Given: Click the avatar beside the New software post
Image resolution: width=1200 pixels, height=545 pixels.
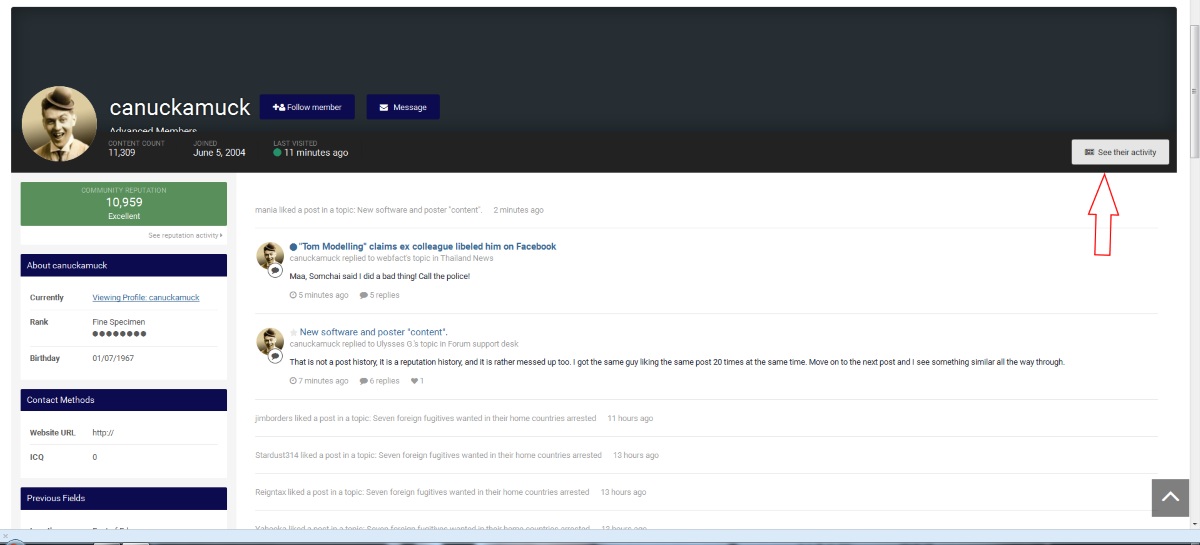Looking at the screenshot, I should [269, 342].
